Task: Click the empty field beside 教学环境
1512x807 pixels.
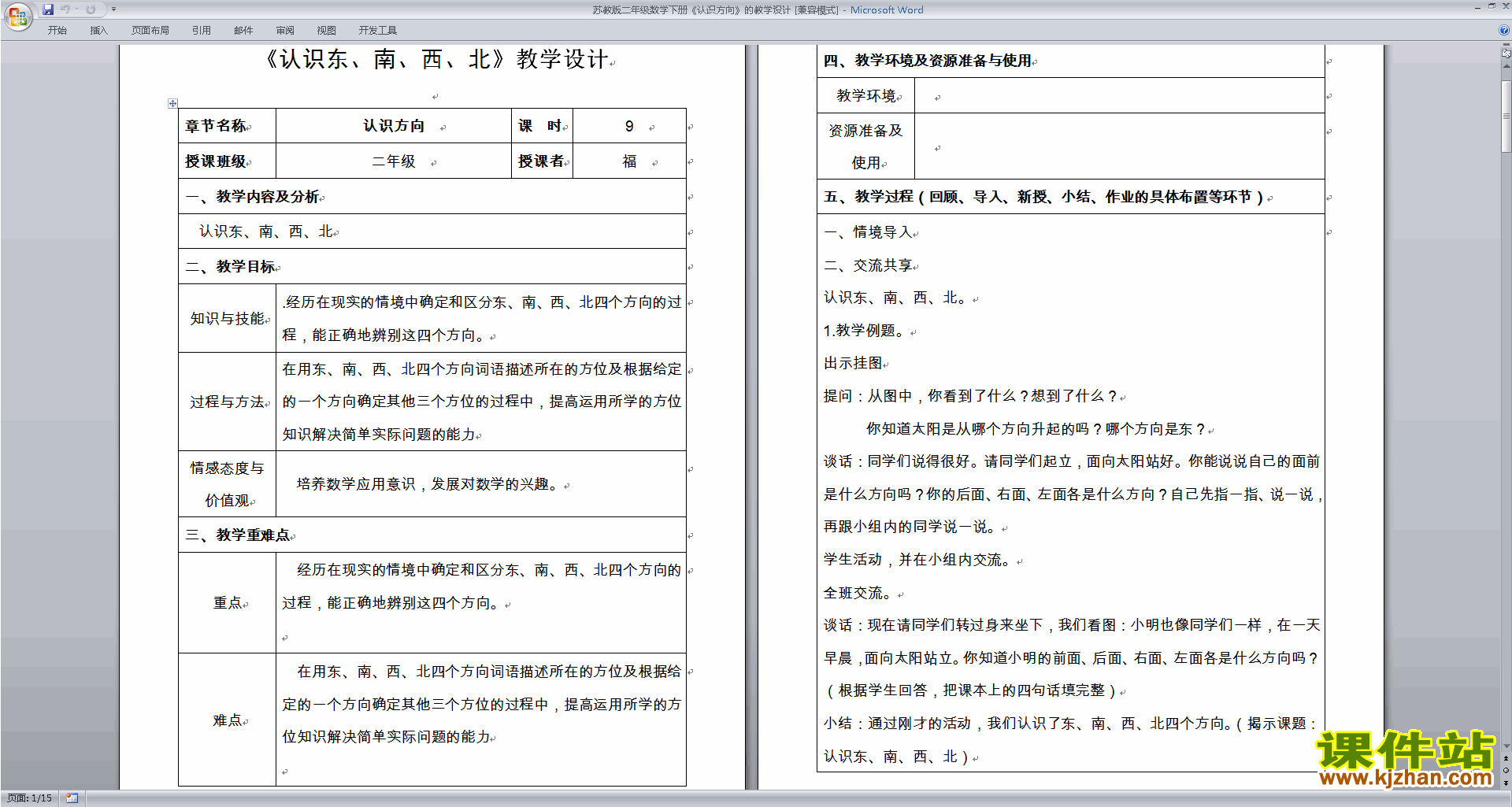Action: coord(1120,95)
